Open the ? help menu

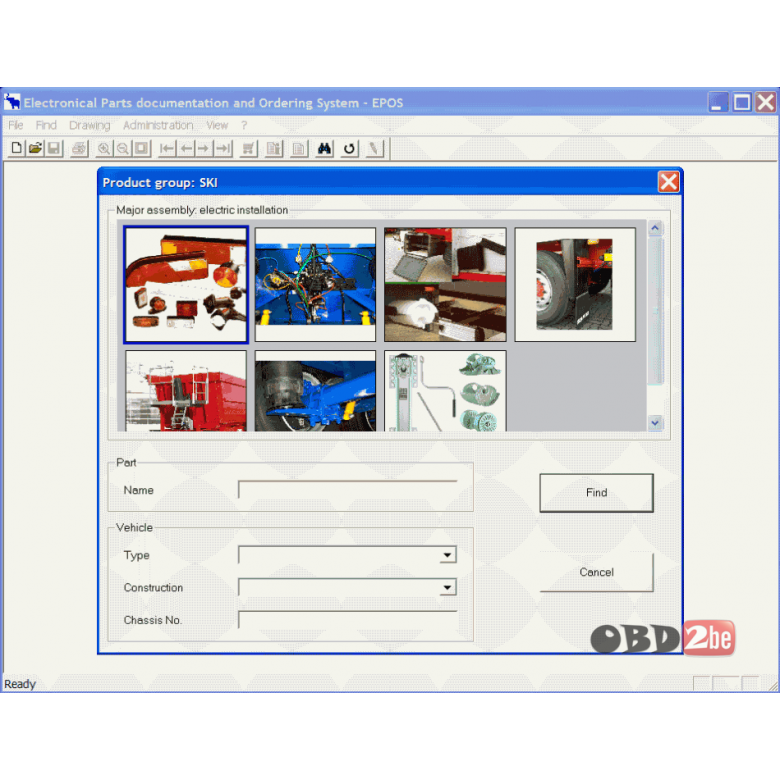[x=244, y=125]
